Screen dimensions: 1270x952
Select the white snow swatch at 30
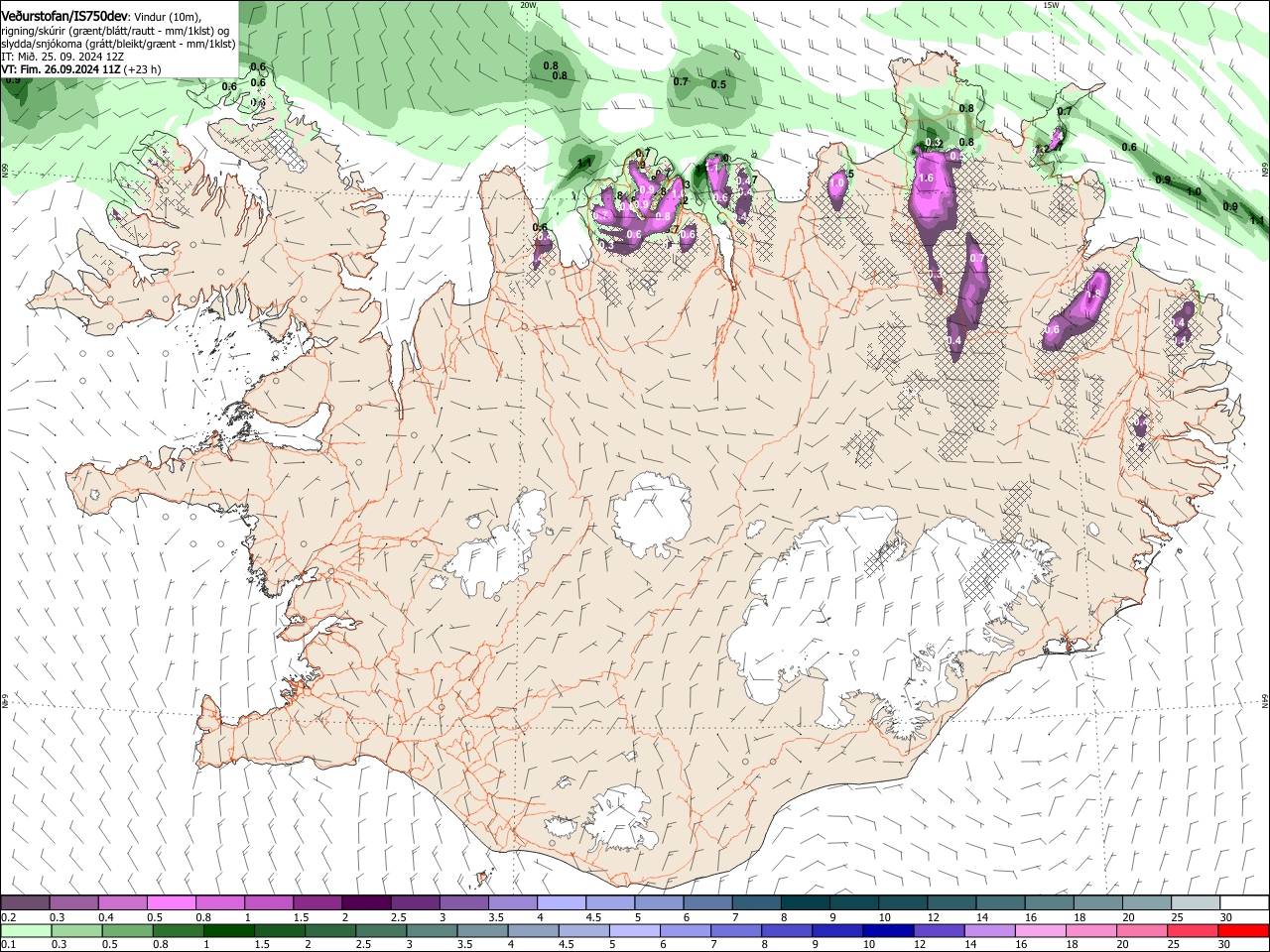point(1245,902)
